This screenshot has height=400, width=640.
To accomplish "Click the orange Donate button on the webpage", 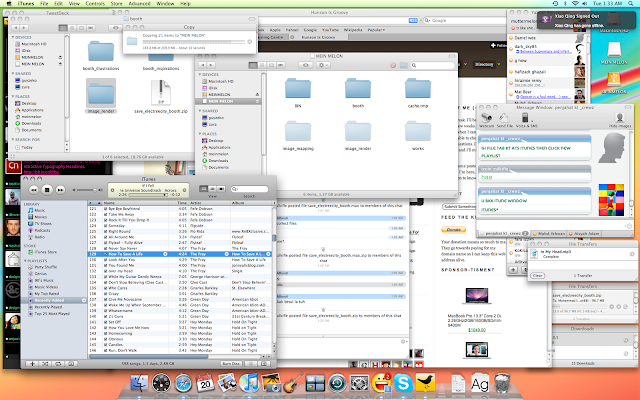I will coord(453,230).
